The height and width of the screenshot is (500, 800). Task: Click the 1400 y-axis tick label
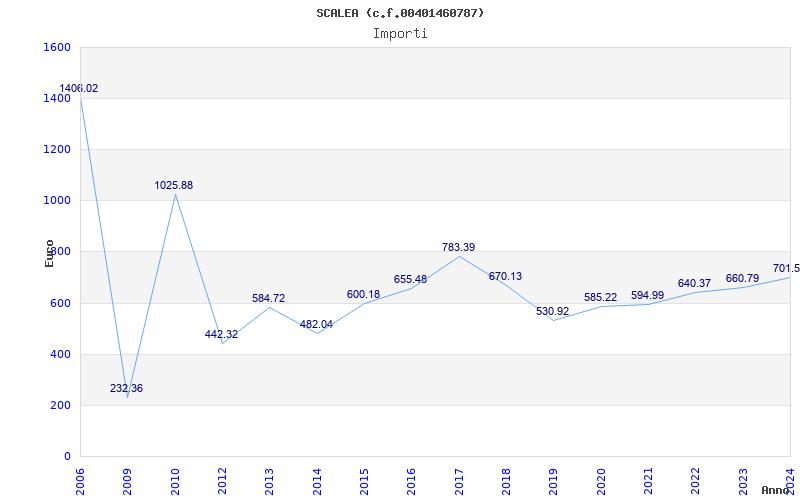(57, 98)
